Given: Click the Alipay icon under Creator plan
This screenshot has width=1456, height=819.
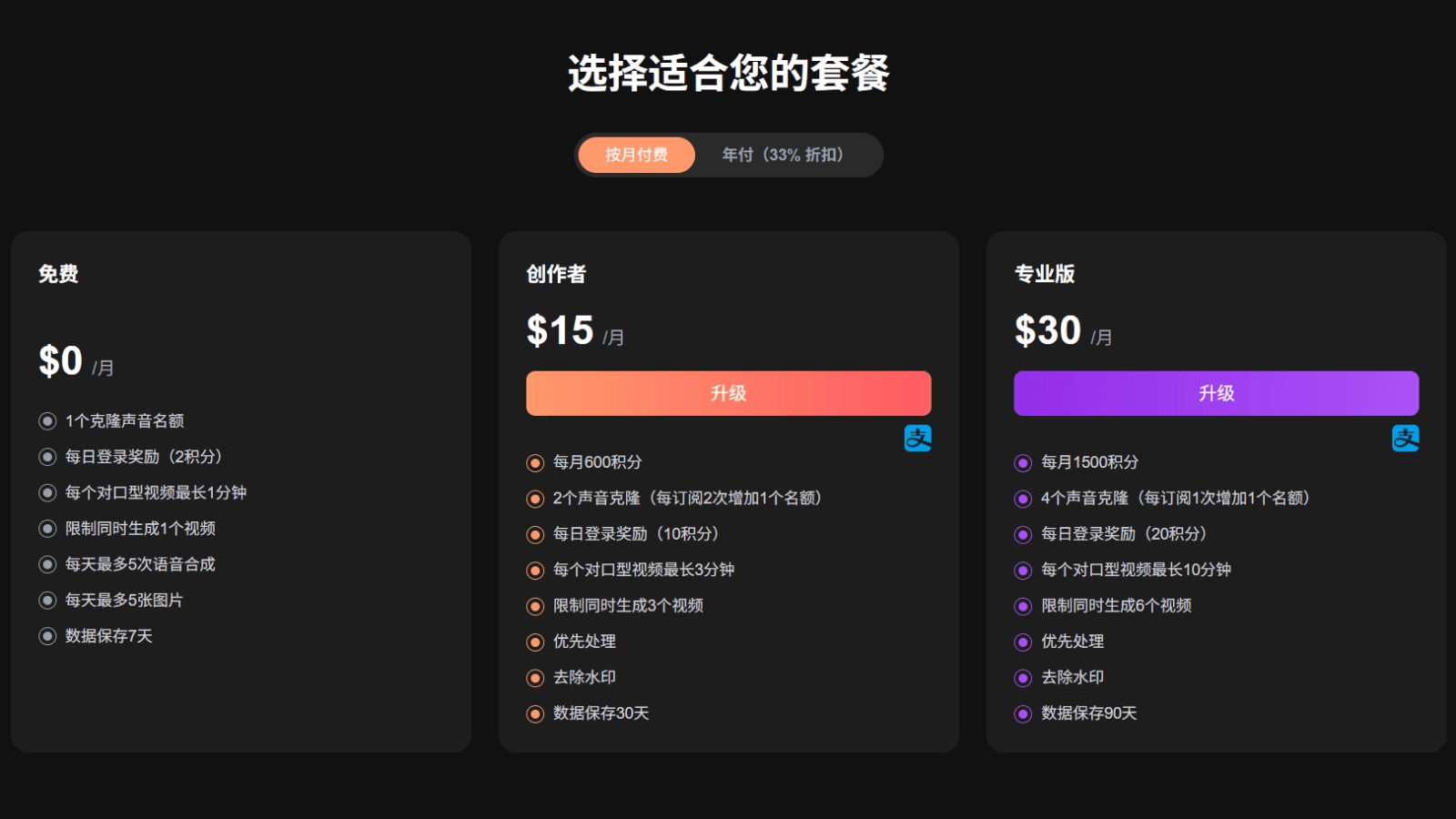Looking at the screenshot, I should pyautogui.click(x=917, y=439).
